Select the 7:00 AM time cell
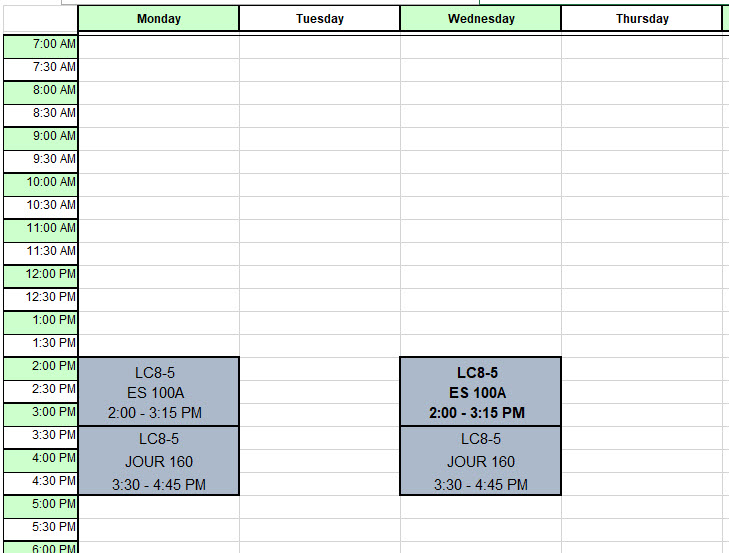The width and height of the screenshot is (729, 553). click(41, 47)
